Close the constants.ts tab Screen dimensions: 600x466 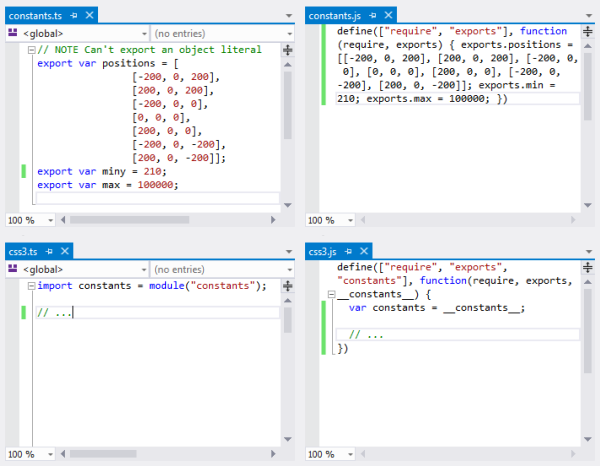90,15
